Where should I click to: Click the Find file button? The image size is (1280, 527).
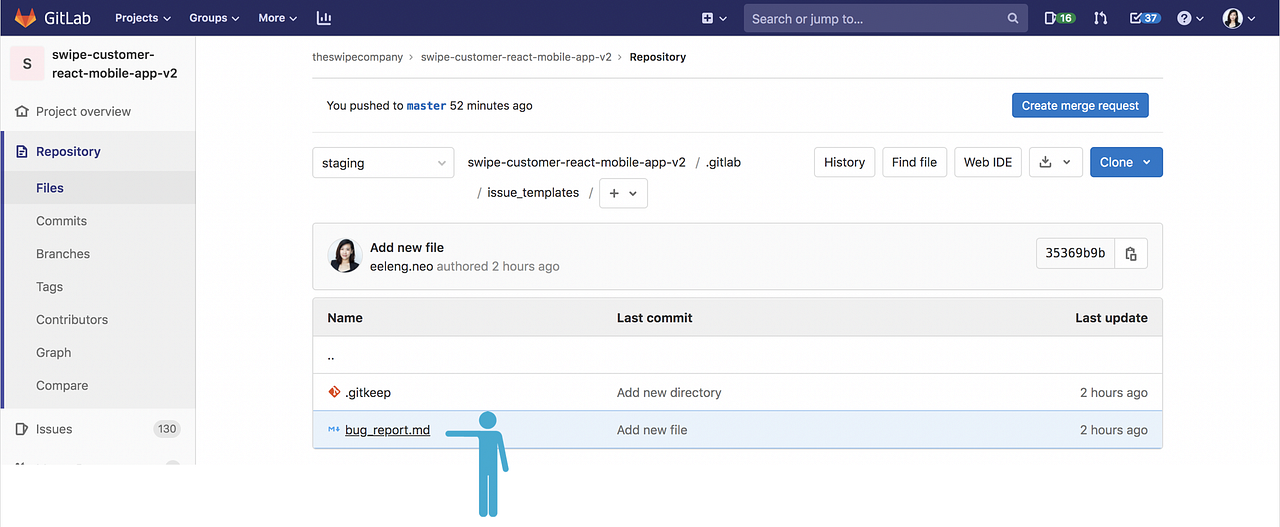(x=914, y=162)
